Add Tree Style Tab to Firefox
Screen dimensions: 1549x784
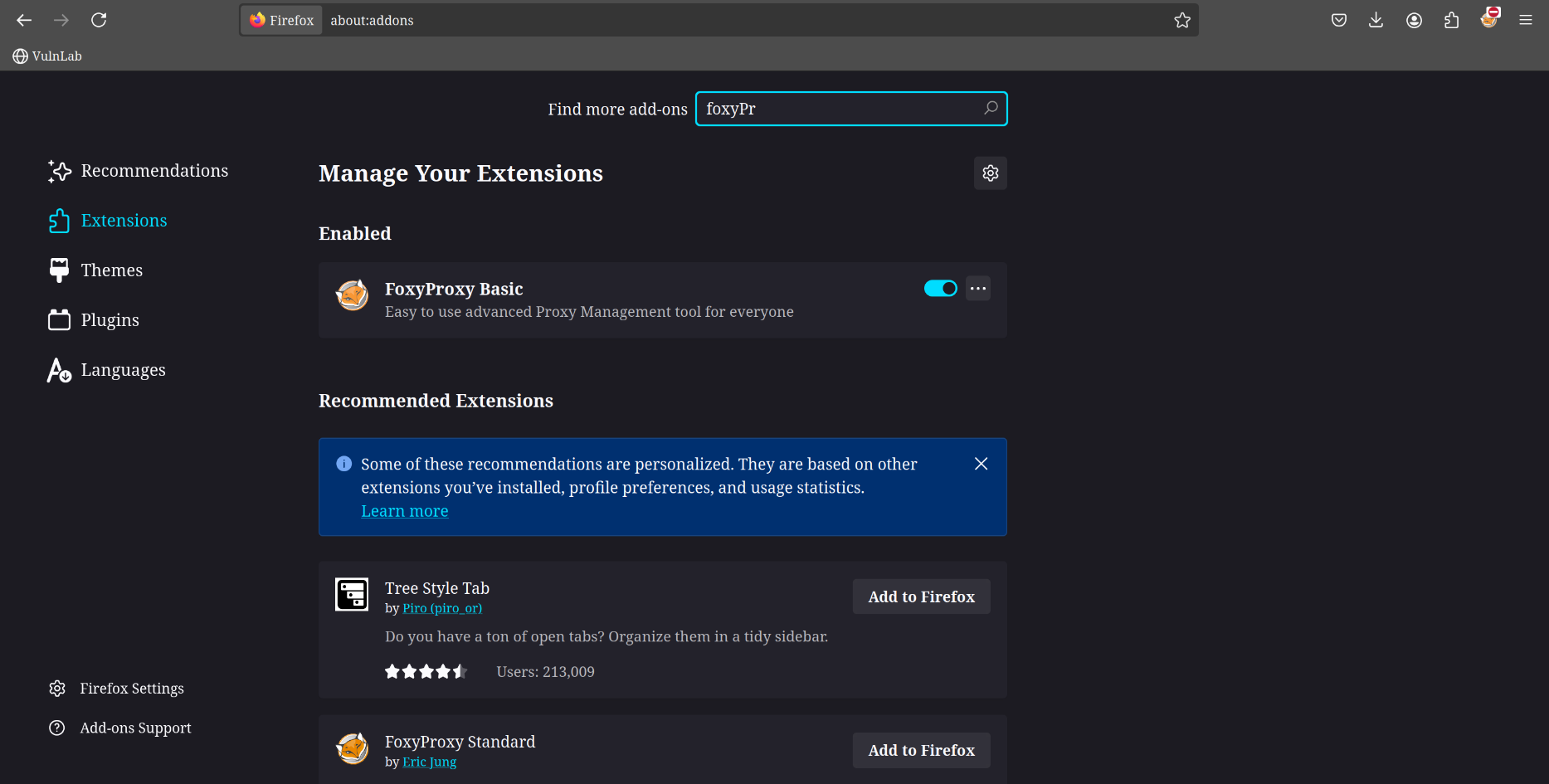tap(921, 597)
